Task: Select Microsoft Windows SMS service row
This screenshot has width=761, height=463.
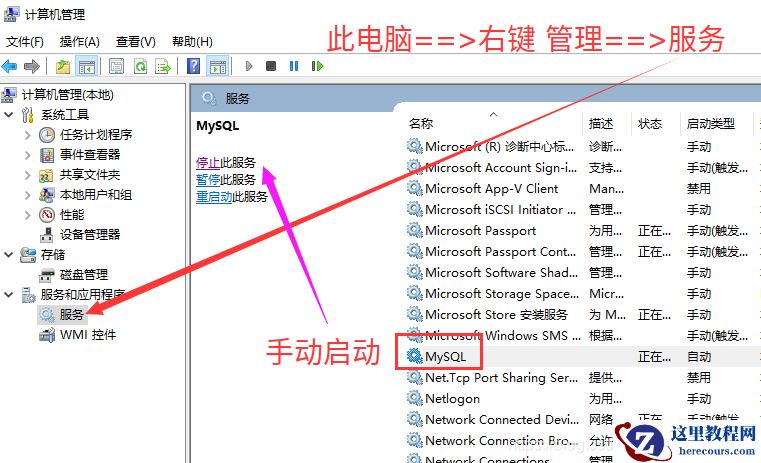Action: [582, 336]
